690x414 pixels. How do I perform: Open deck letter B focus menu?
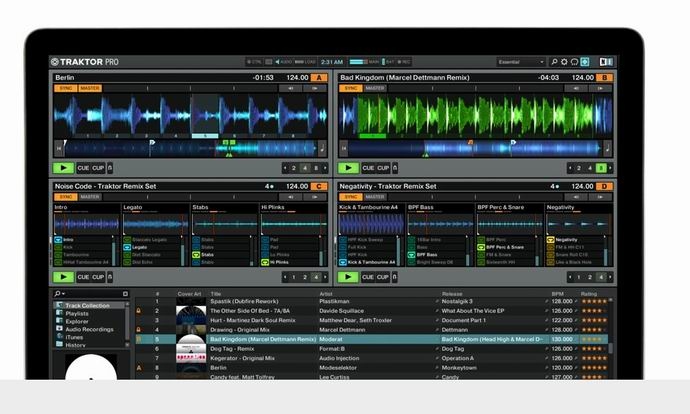point(604,77)
